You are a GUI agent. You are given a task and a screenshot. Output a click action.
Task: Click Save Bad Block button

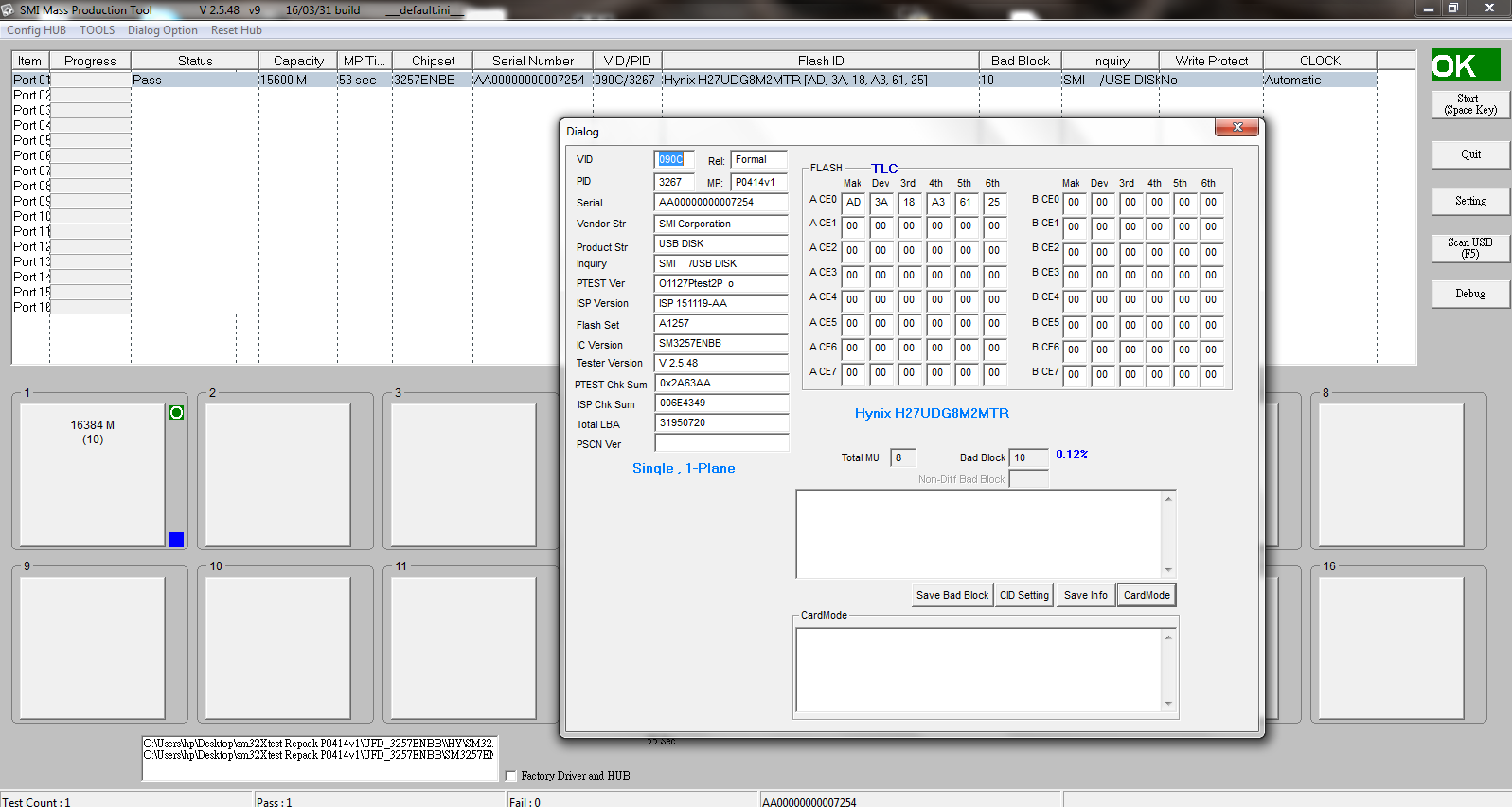pos(952,595)
